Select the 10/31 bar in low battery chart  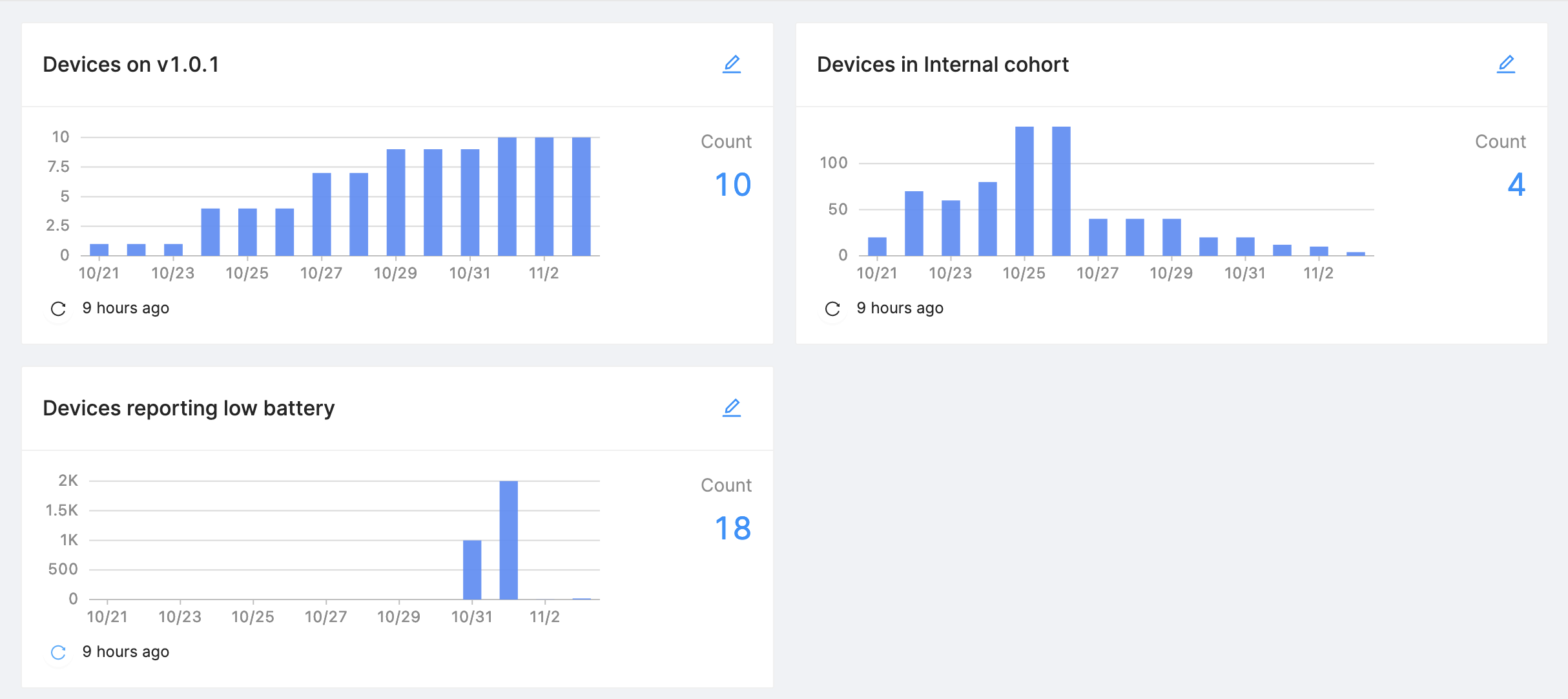pos(472,570)
